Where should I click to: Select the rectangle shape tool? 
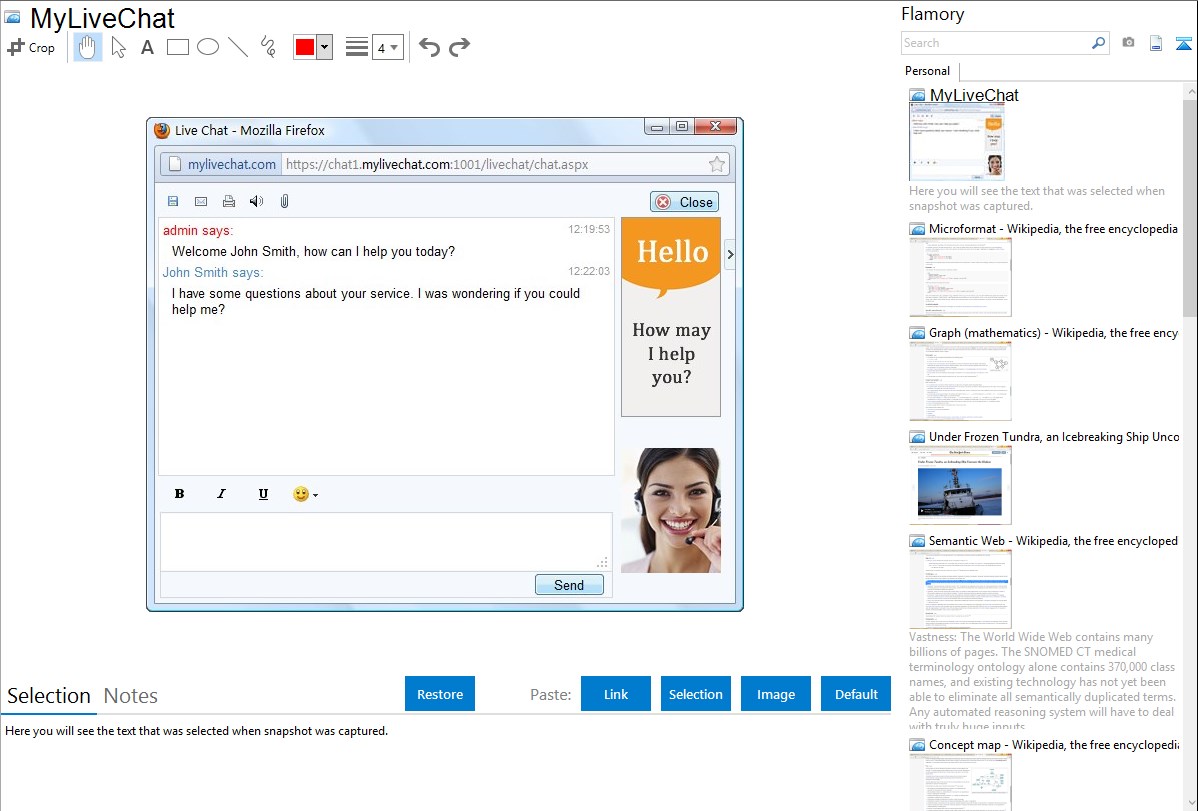(x=177, y=47)
